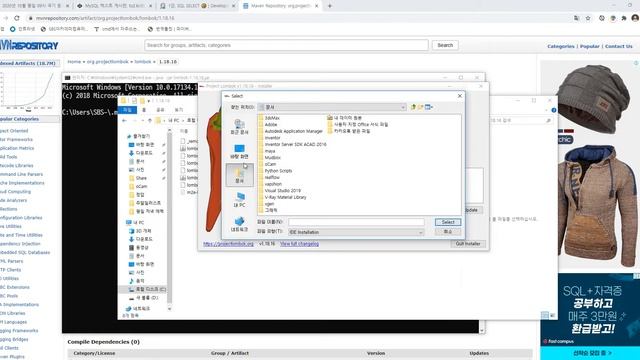Click Explorer sidebar scroll-down arrow
Viewport: 640px width, 360px height.
[169, 309]
